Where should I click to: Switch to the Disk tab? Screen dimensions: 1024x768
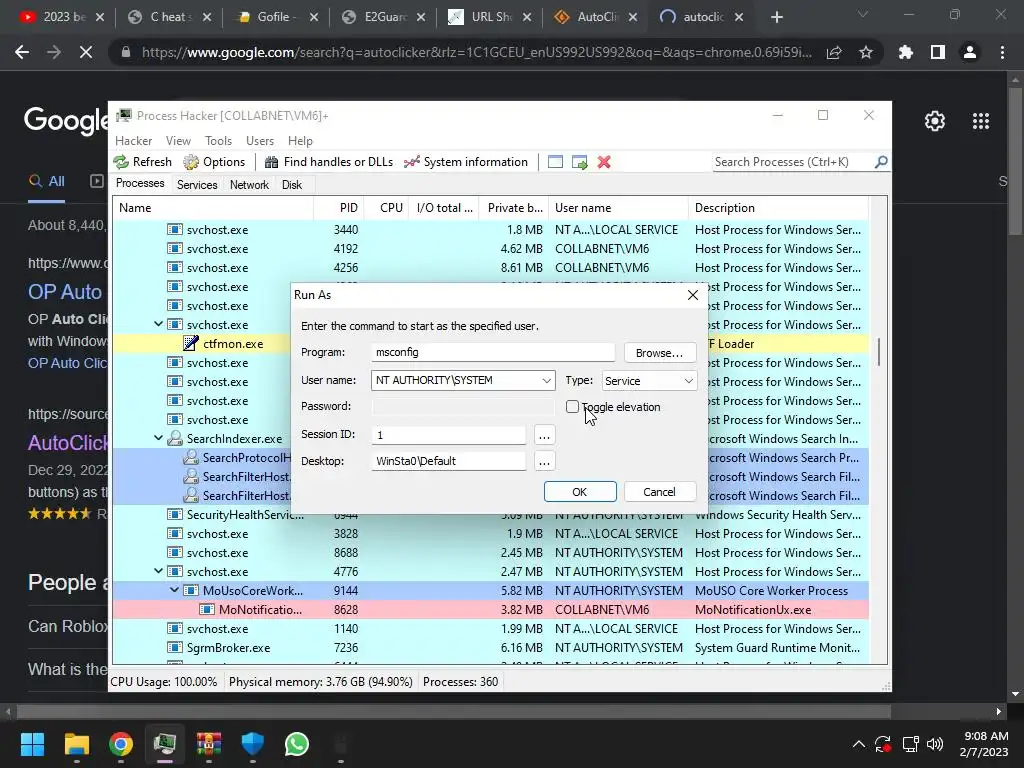[292, 185]
